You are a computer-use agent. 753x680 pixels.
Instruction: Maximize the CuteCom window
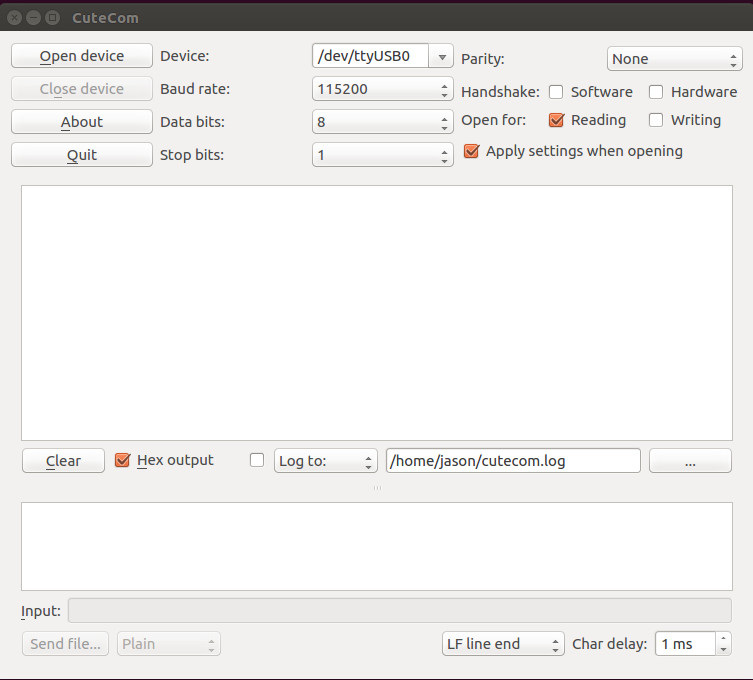[52, 18]
